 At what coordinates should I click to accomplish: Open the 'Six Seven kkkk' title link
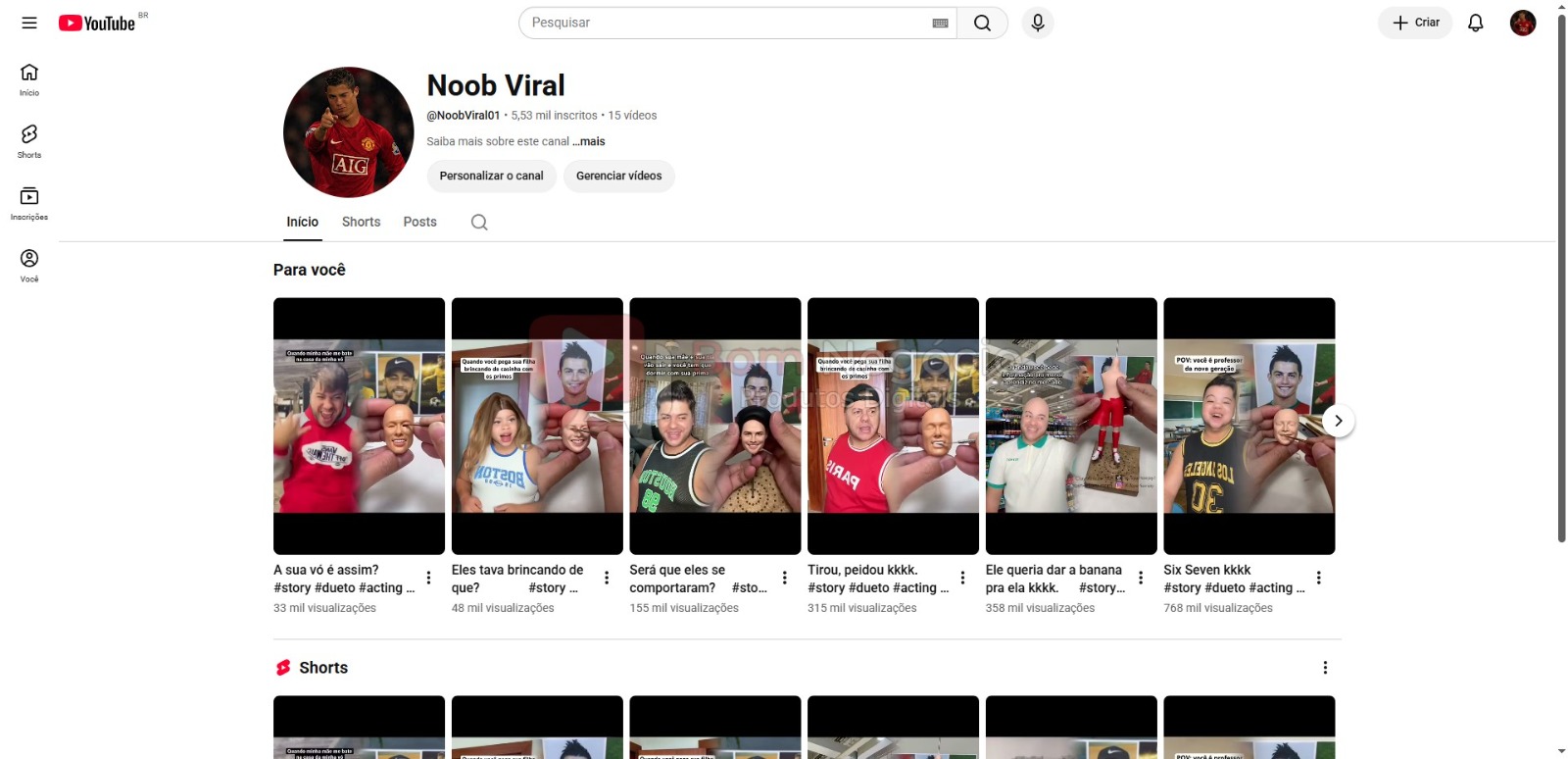click(x=1235, y=579)
